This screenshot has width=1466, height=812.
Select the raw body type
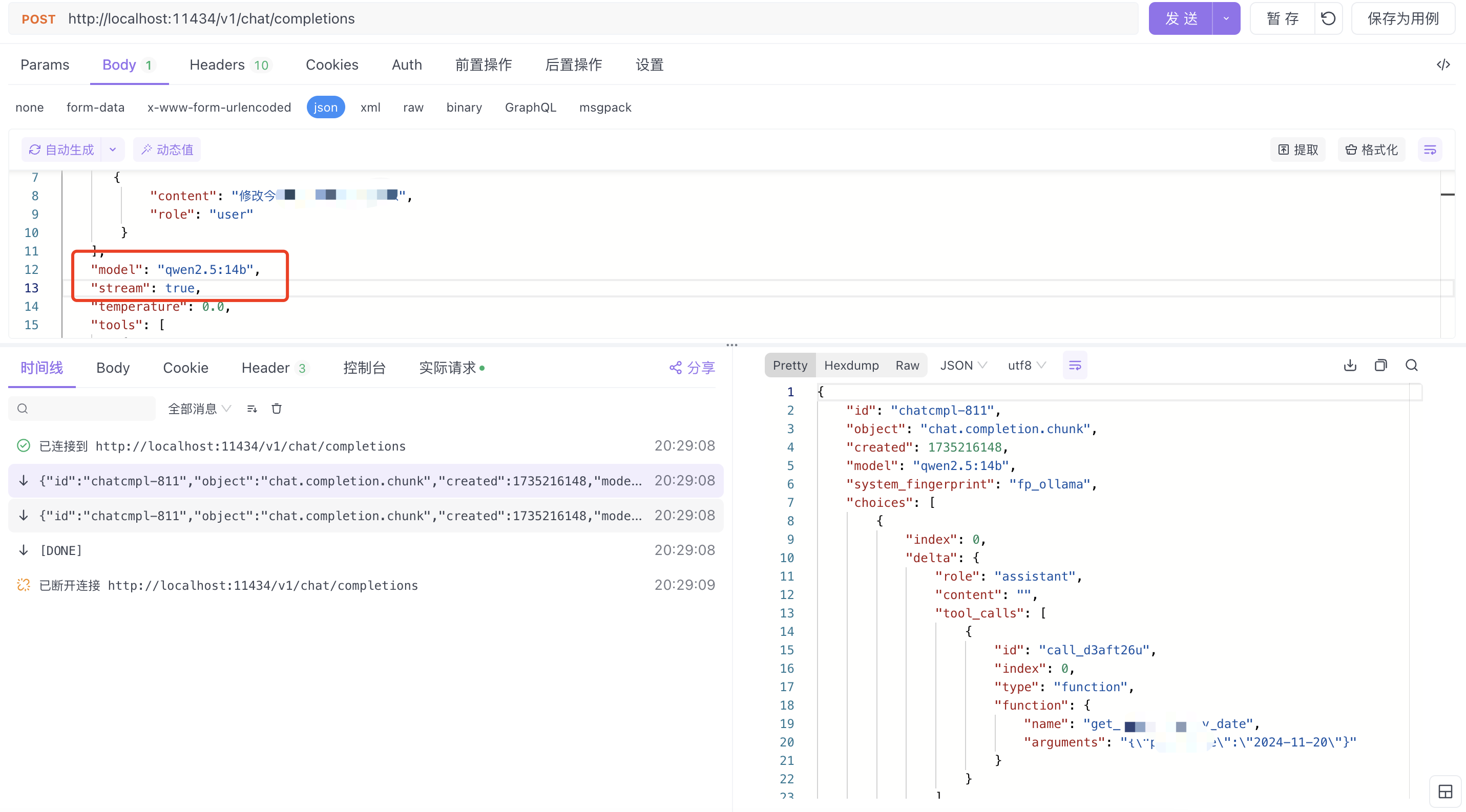point(413,108)
